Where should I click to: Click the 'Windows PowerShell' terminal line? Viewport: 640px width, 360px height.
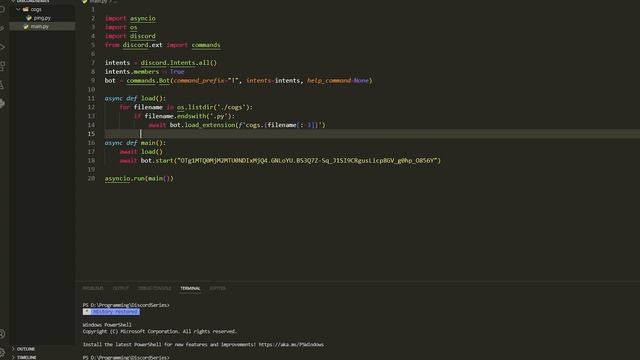click(107, 325)
